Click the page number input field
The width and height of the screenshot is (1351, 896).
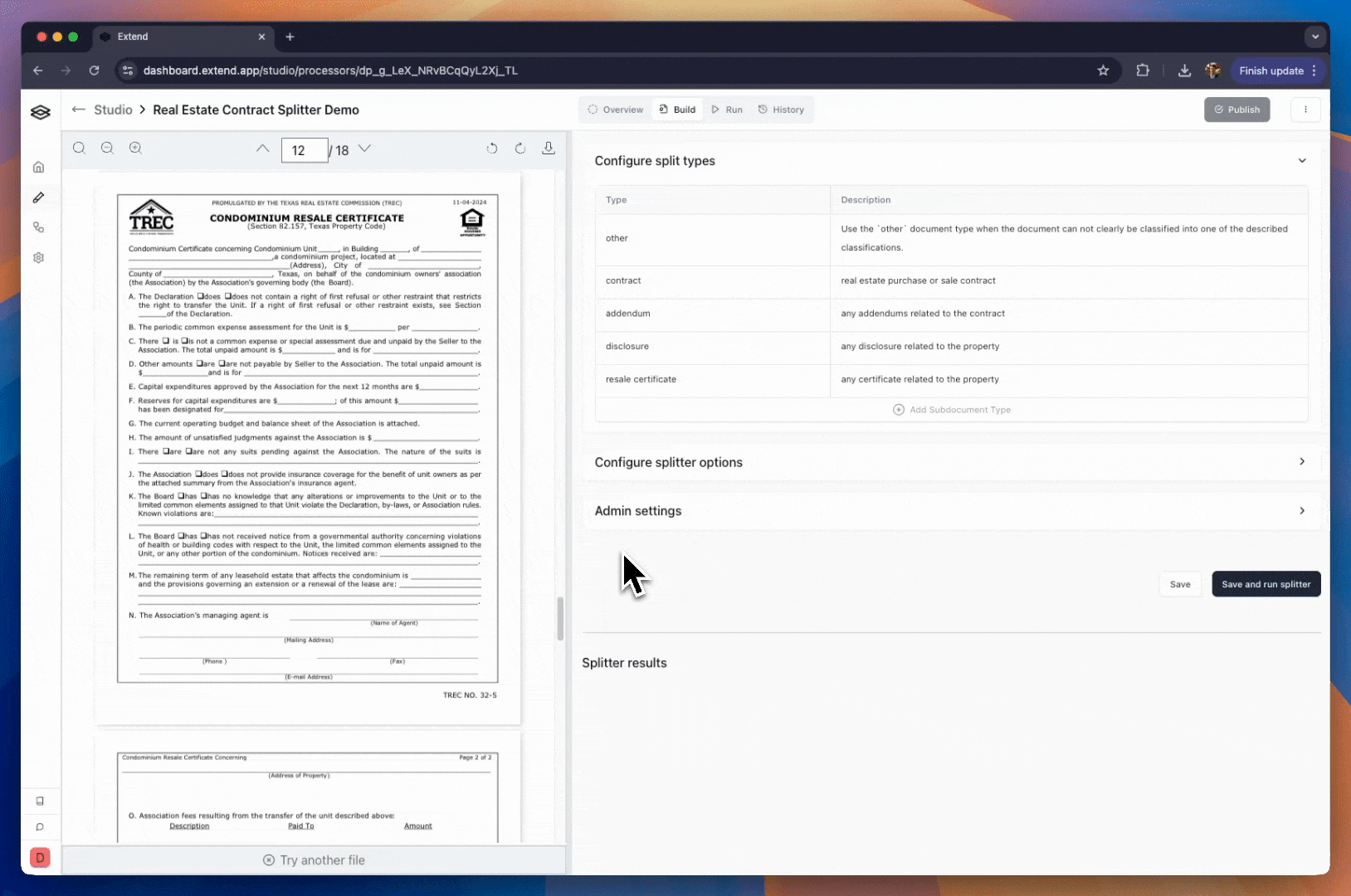tap(304, 150)
